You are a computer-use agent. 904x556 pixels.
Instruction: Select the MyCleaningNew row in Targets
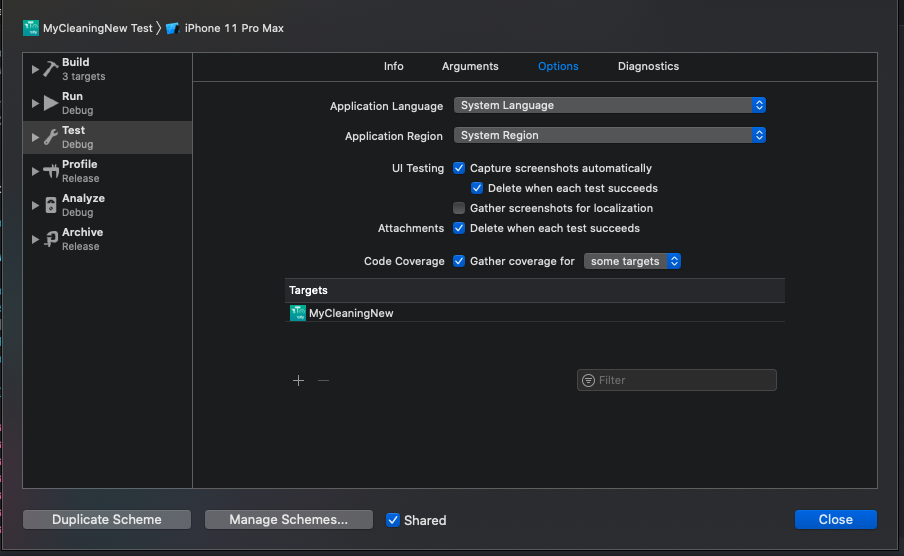pos(534,313)
